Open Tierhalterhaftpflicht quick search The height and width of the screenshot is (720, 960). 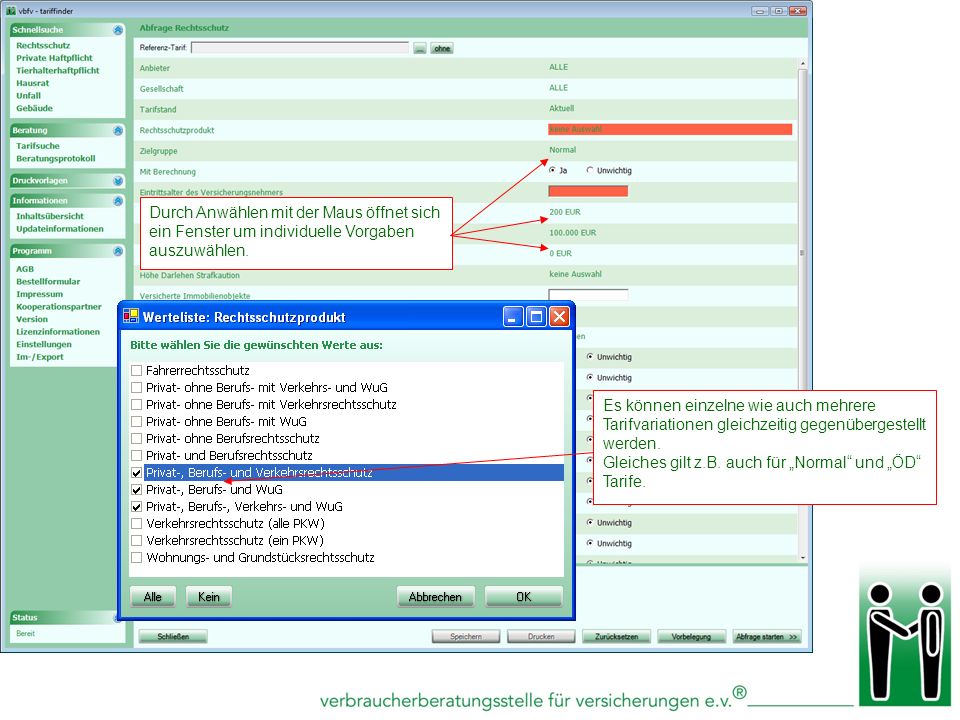click(x=58, y=70)
